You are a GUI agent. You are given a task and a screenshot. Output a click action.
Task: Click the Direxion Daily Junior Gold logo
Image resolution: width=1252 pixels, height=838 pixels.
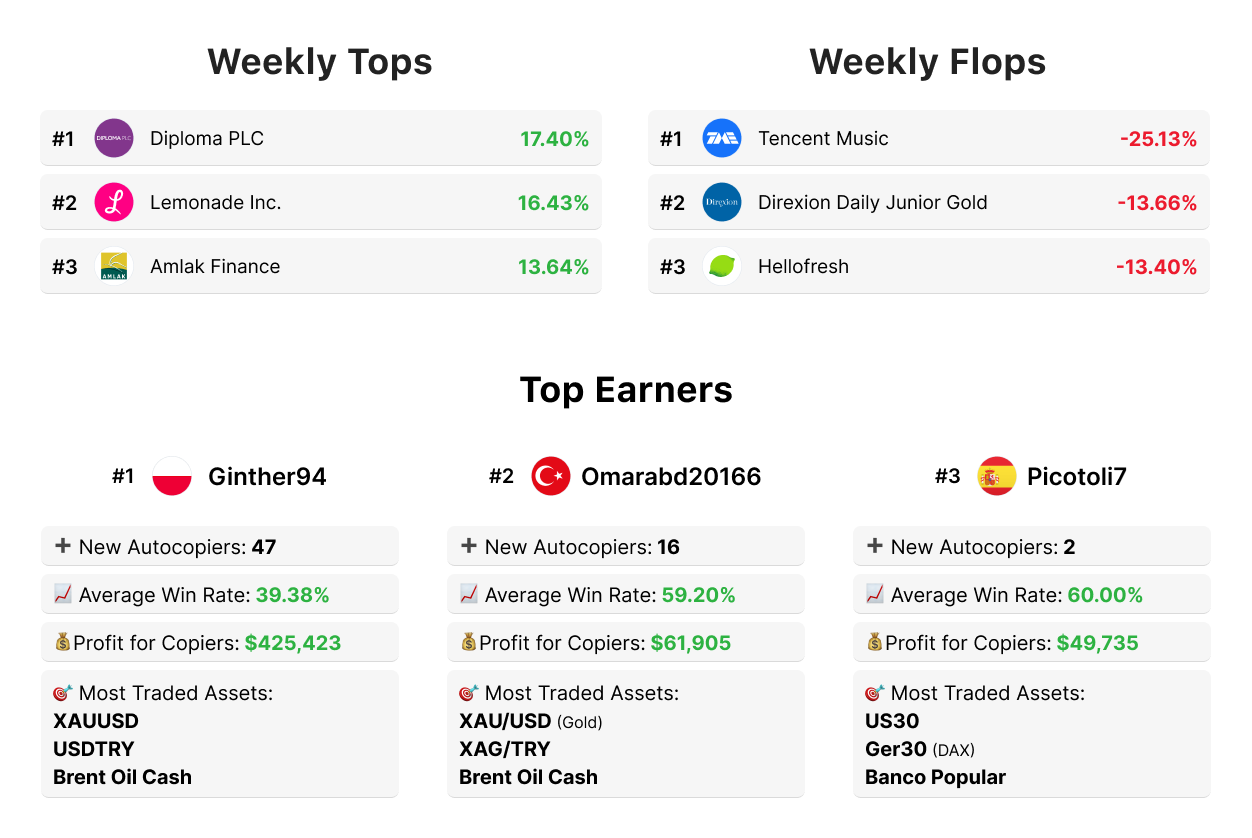(722, 202)
